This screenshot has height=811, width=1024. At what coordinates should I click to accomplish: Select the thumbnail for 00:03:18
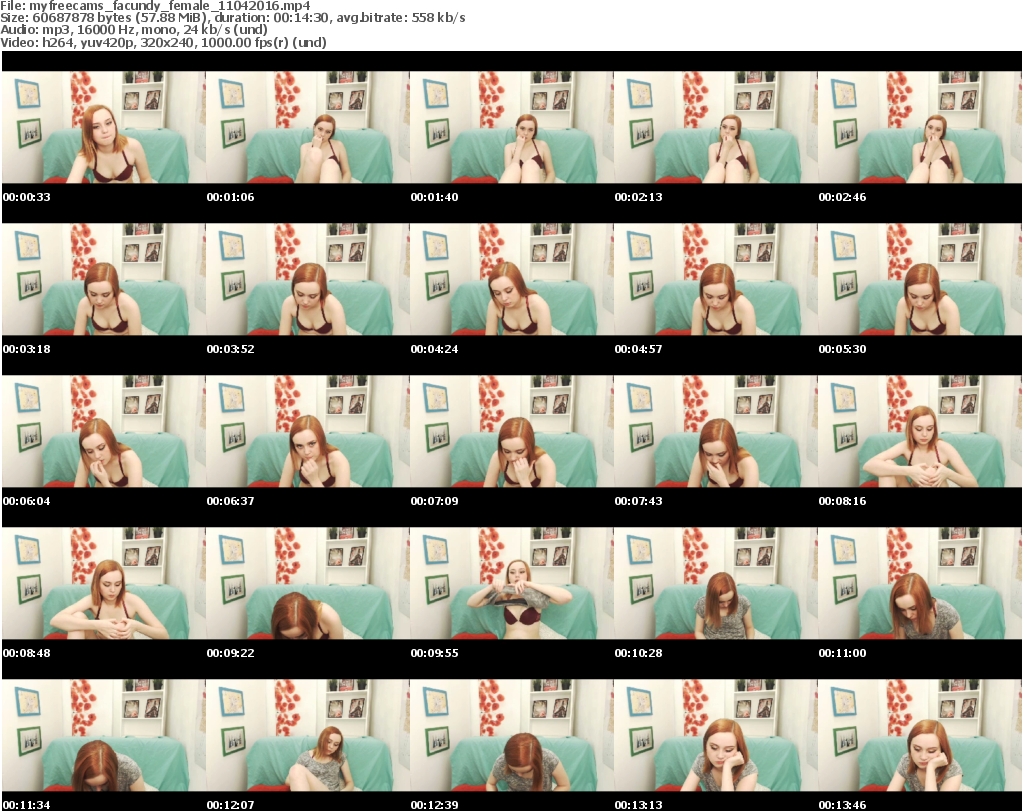pos(103,279)
